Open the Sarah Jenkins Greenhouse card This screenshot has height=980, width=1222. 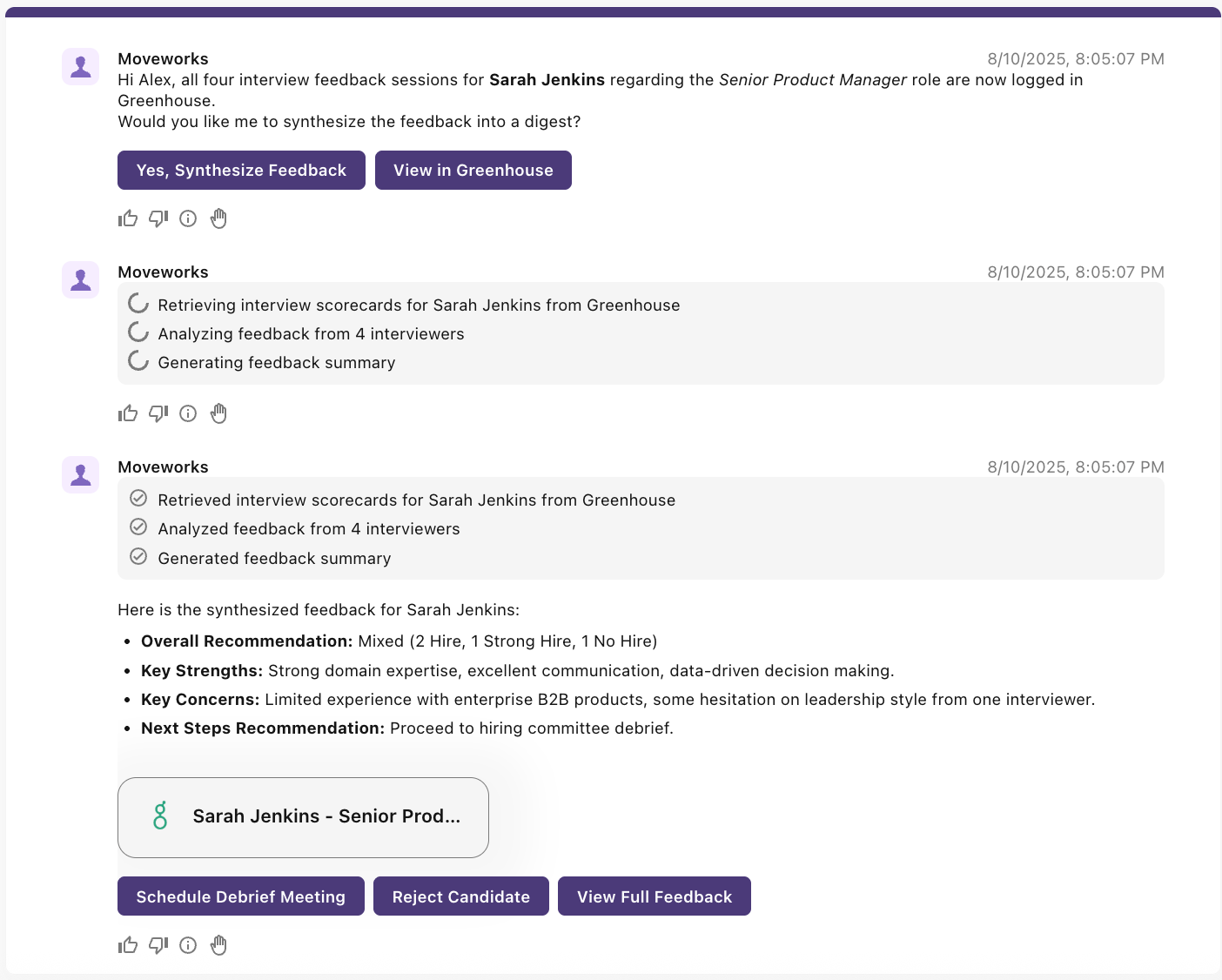(x=303, y=817)
